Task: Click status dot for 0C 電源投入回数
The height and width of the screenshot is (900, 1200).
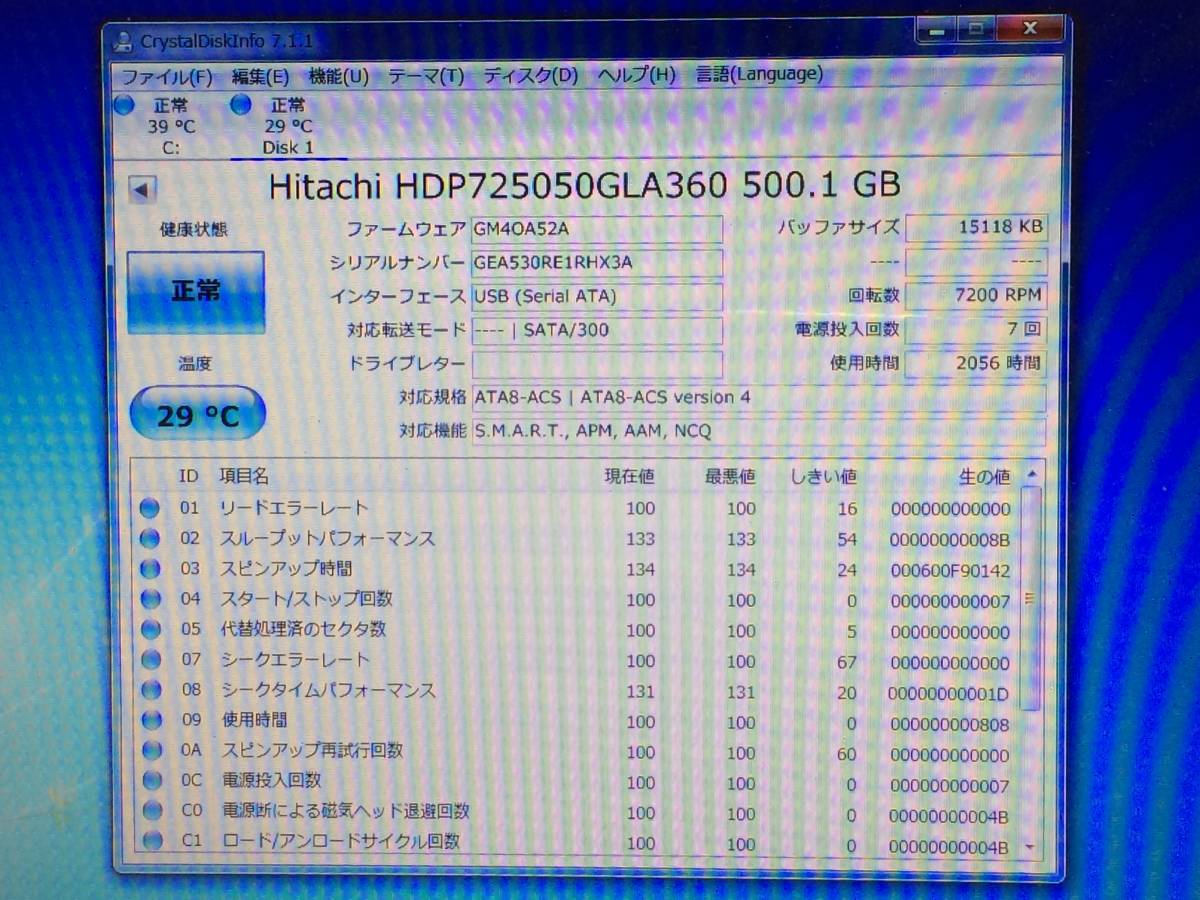Action: coord(151,780)
